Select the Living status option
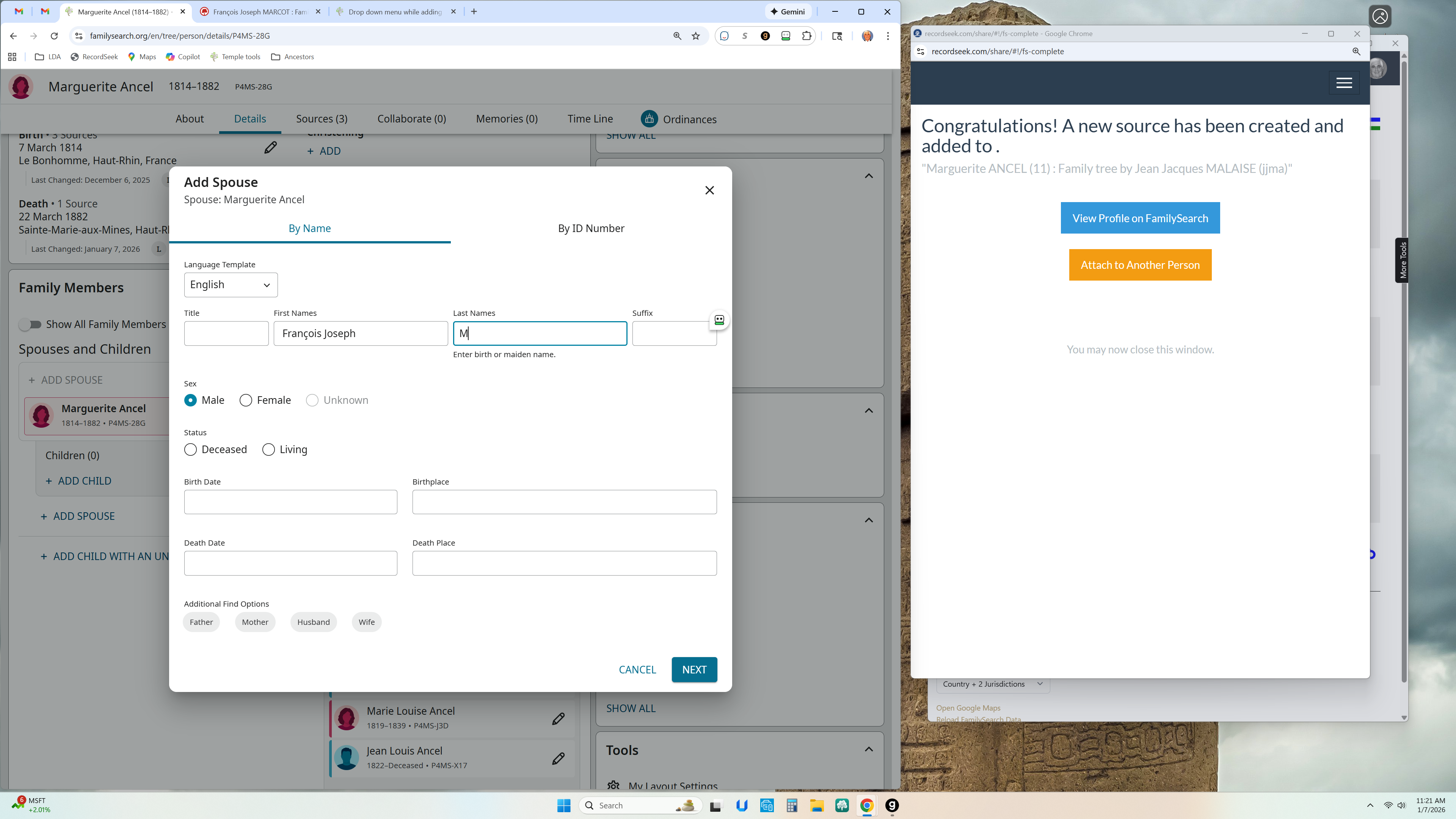The height and width of the screenshot is (819, 1456). [x=268, y=449]
